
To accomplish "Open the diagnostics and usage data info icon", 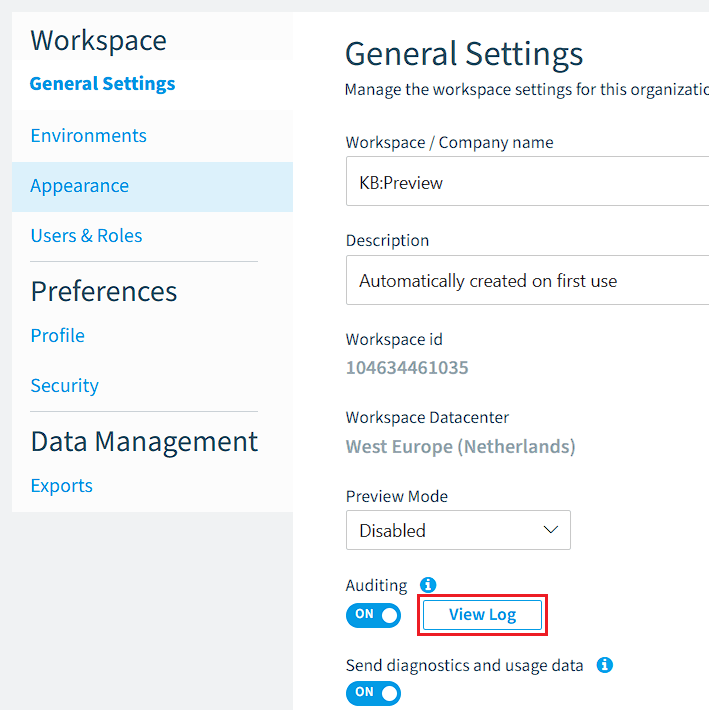I will tap(604, 665).
